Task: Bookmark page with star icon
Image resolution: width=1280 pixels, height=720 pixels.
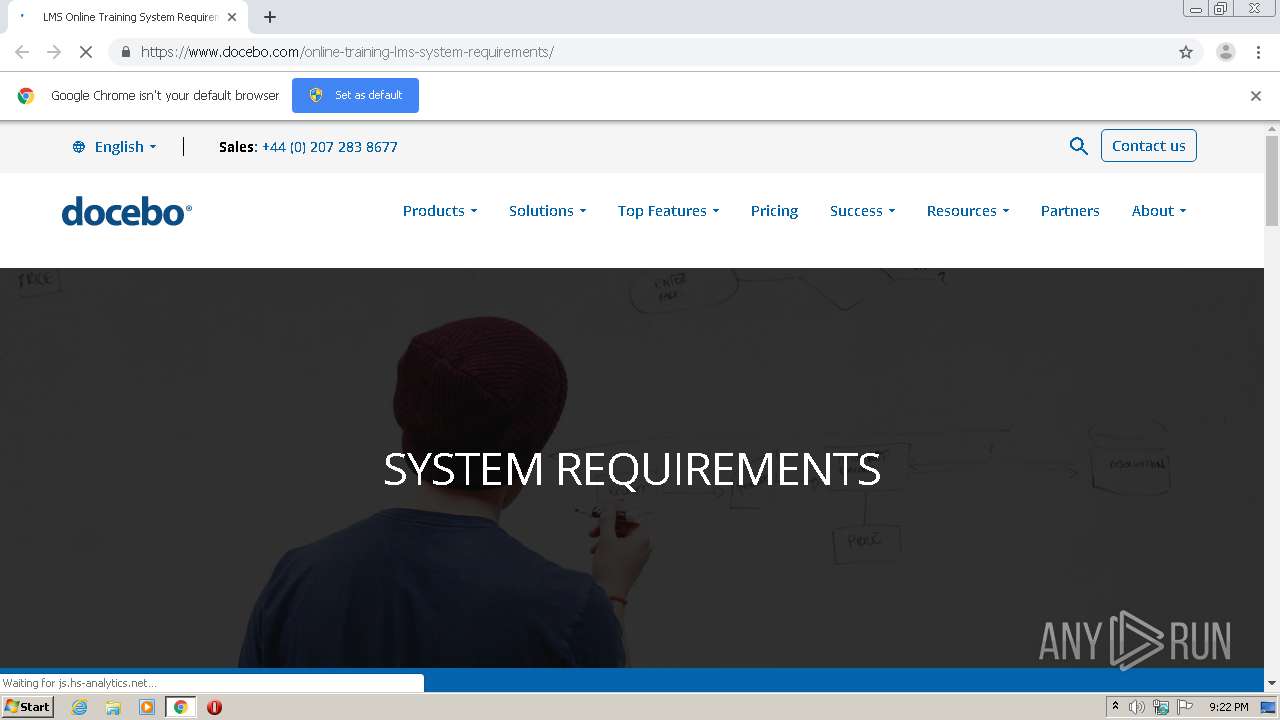Action: coord(1186,52)
